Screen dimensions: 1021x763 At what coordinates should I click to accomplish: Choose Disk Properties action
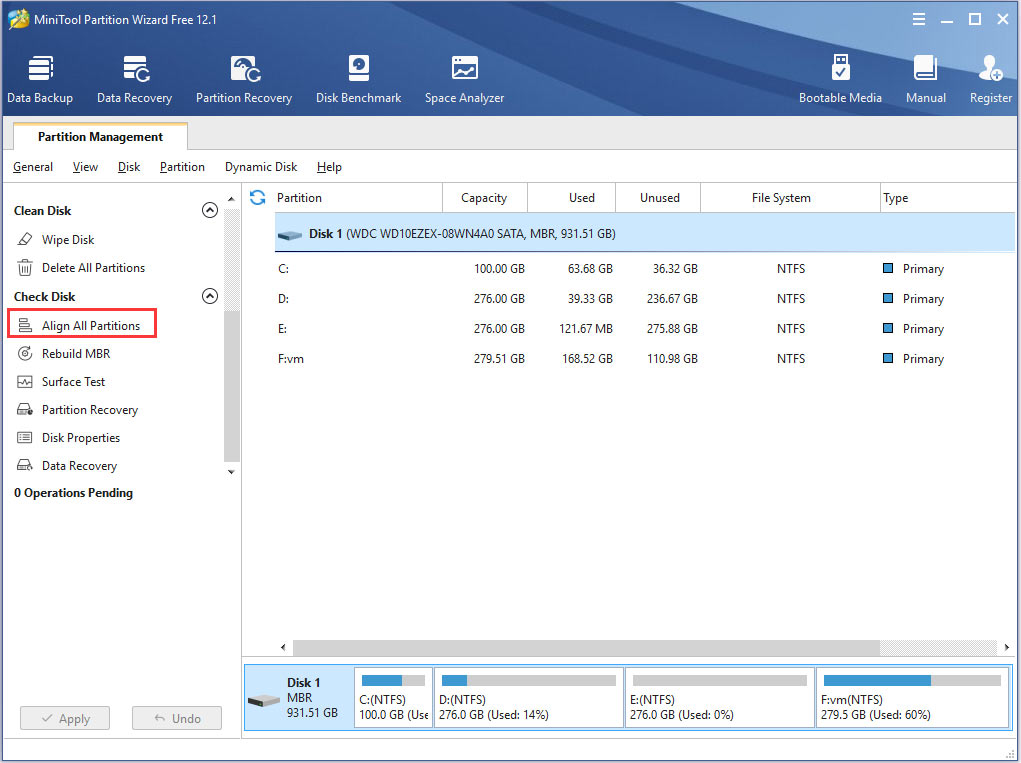81,437
